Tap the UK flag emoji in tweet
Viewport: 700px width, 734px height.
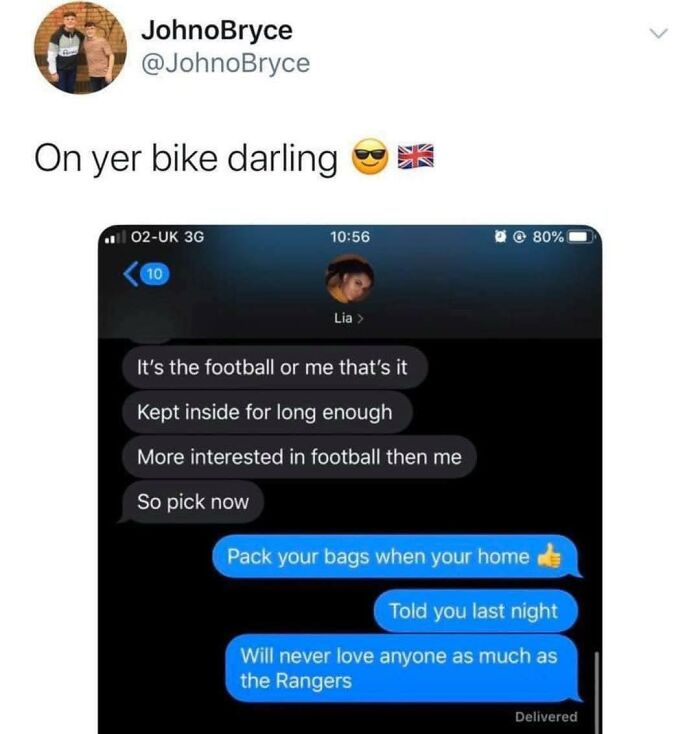coord(415,156)
